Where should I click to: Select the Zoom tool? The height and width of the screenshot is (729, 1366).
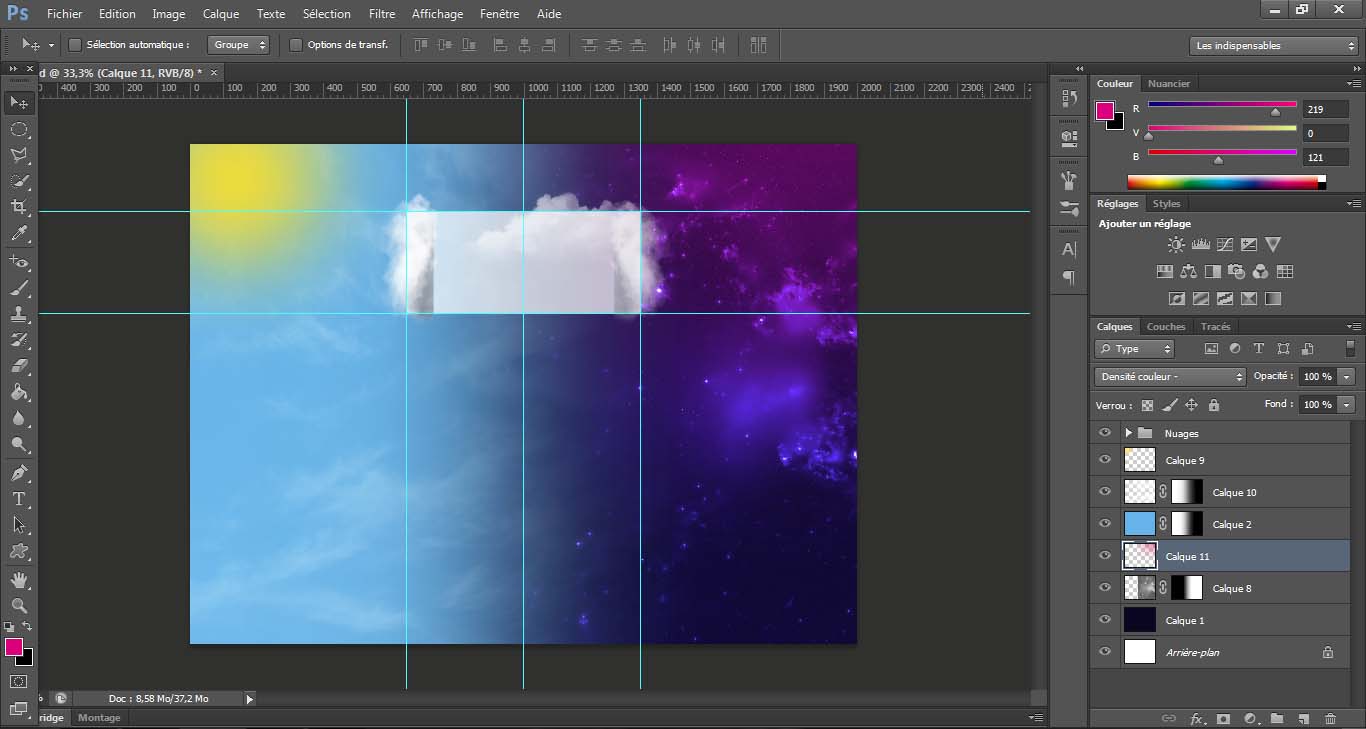[19, 605]
